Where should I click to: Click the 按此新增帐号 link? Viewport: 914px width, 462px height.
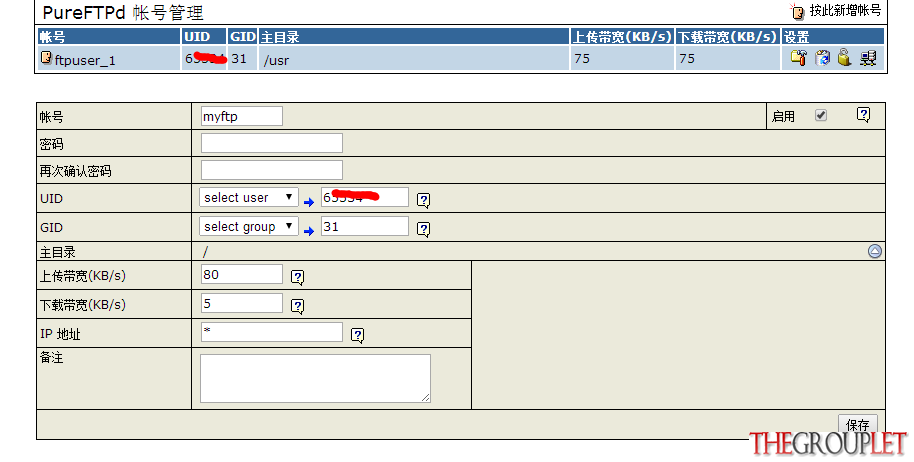(x=845, y=10)
